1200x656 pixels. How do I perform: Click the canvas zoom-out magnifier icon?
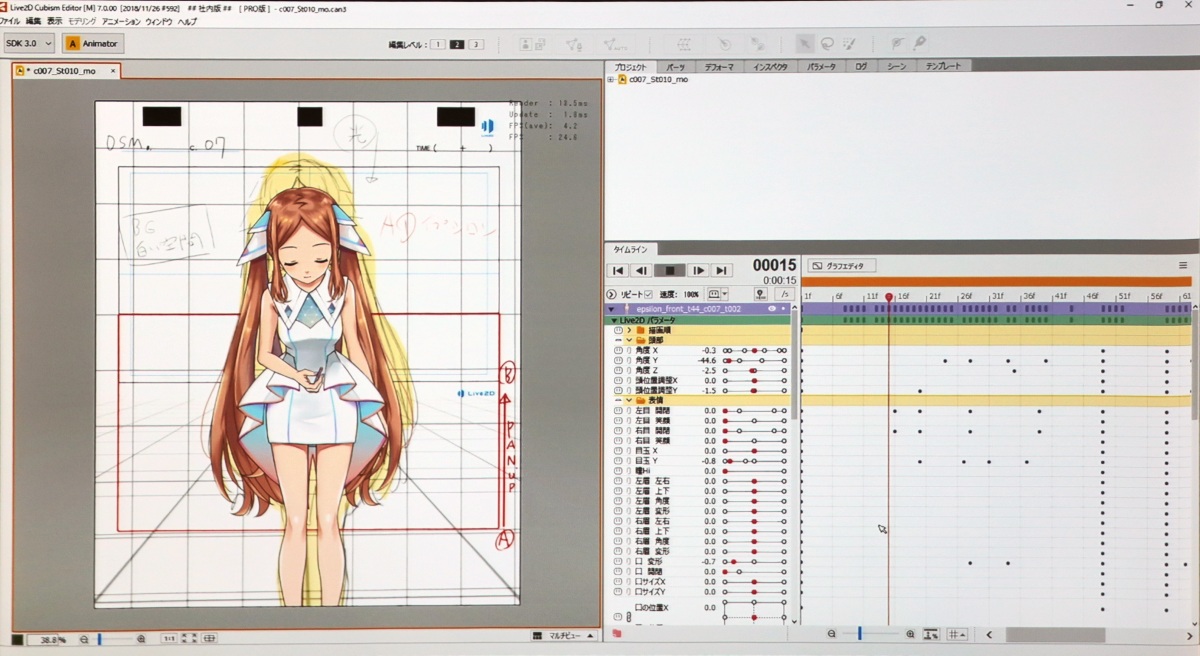pos(84,638)
